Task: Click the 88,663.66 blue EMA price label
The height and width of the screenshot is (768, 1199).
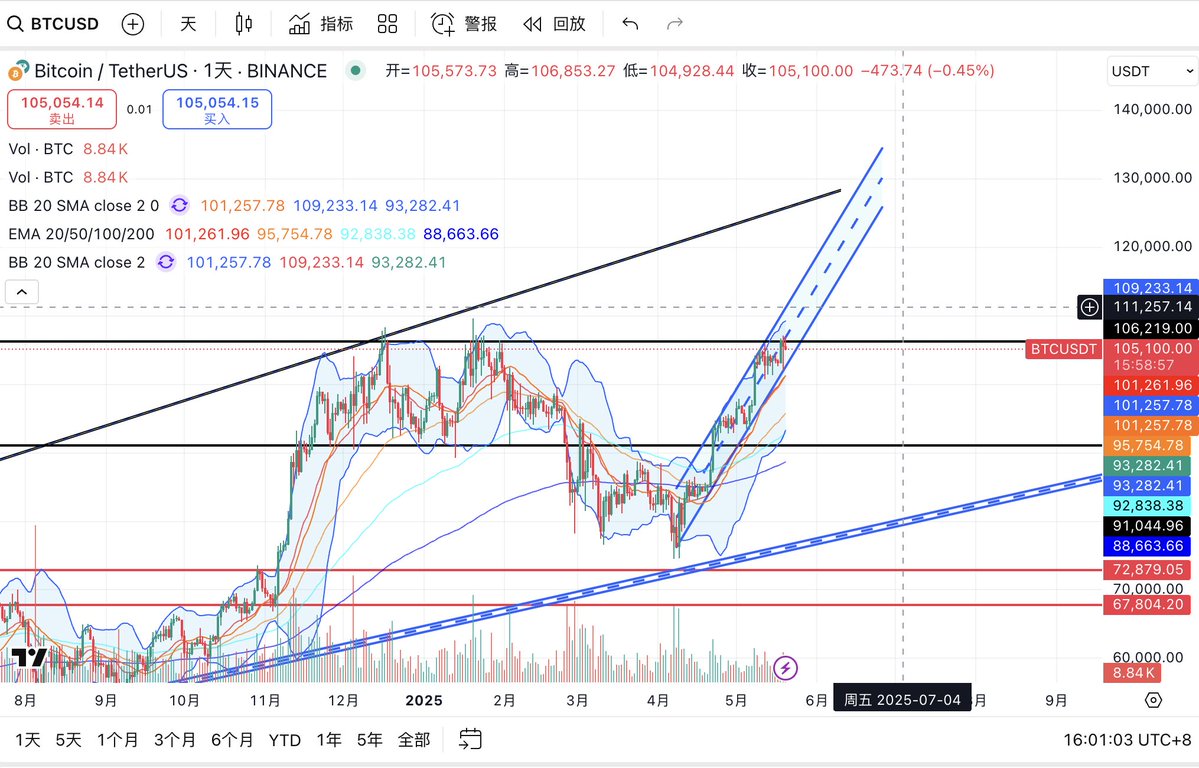Action: [1147, 545]
